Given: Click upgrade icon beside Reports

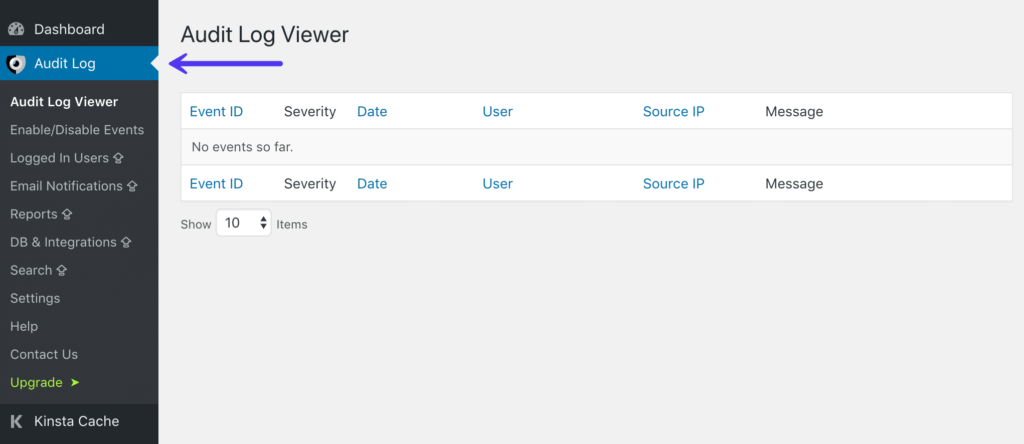Looking at the screenshot, I should point(68,214).
